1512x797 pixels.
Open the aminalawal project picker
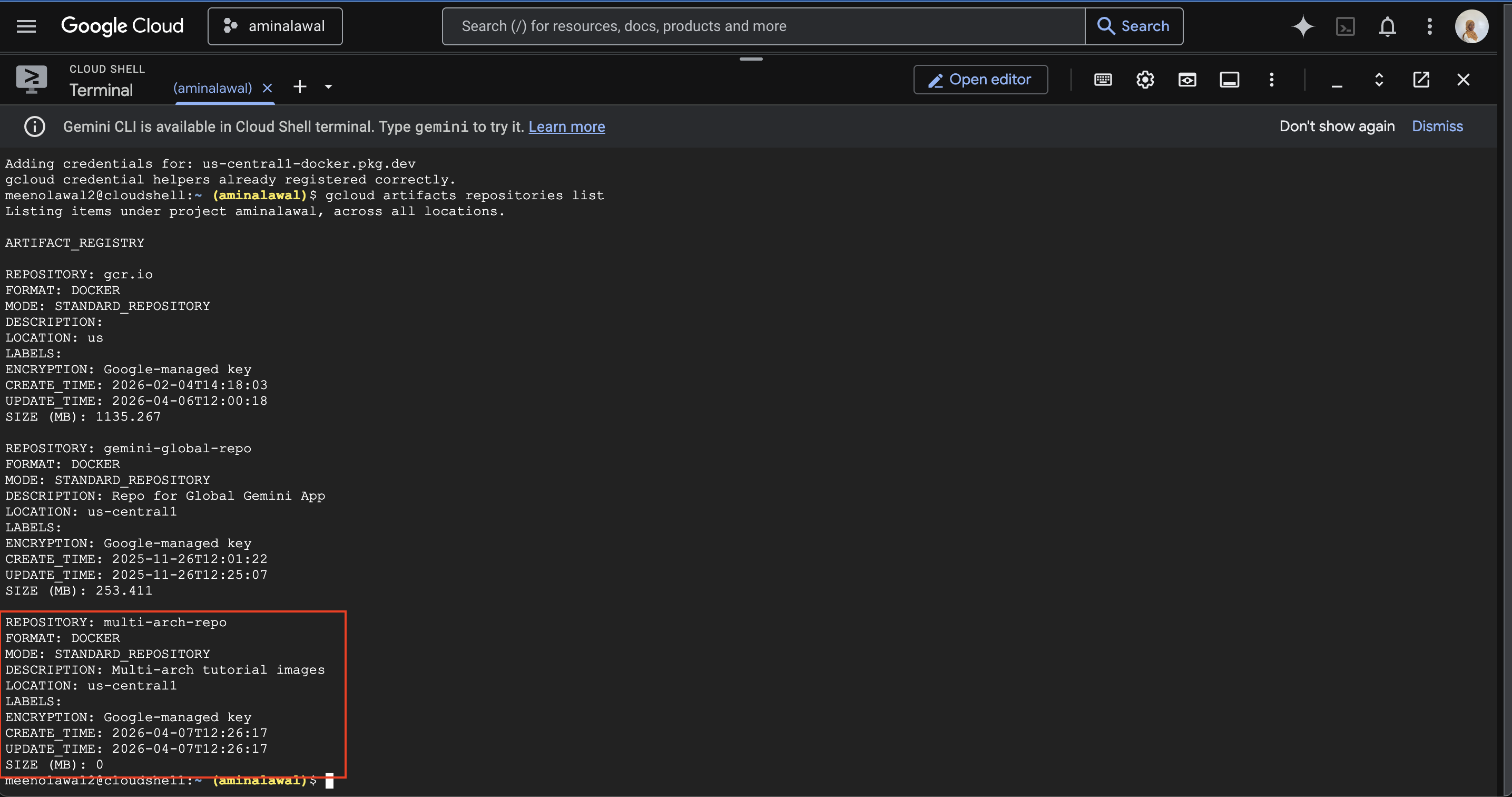274,26
